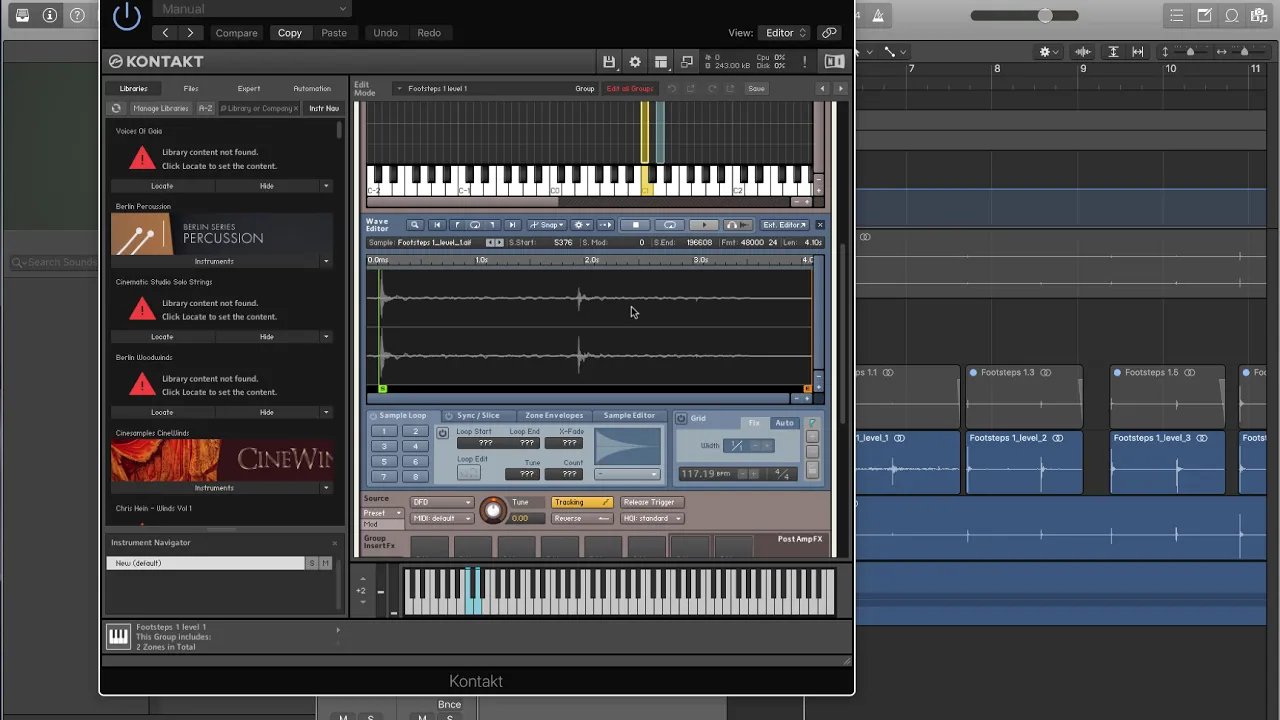1280x720 pixels.
Task: Jump to sample end in wave editor
Action: [x=512, y=225]
